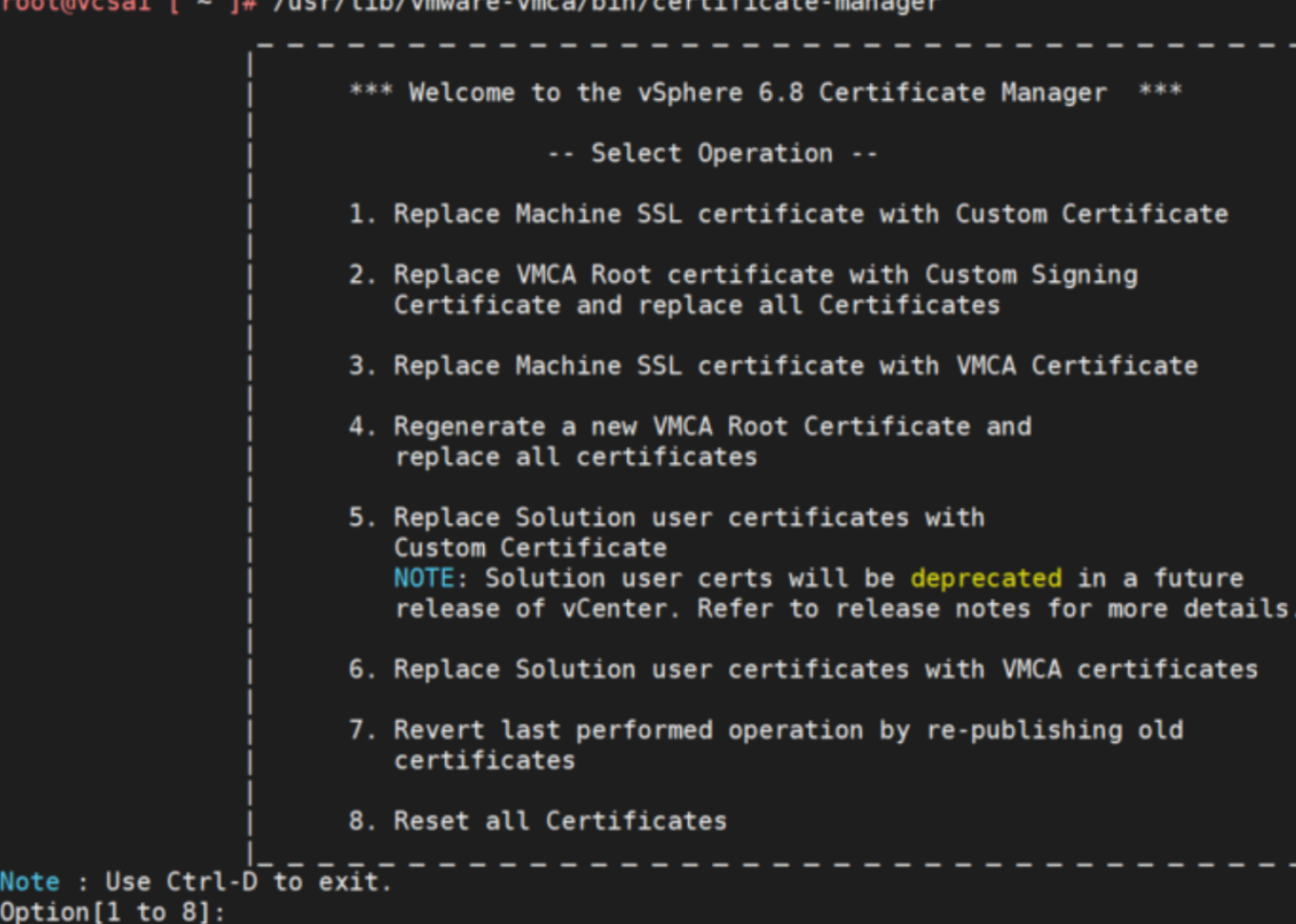The width and height of the screenshot is (1296, 924).
Task: Click the cyan "Note" label above the prompt
Action: pos(30,882)
